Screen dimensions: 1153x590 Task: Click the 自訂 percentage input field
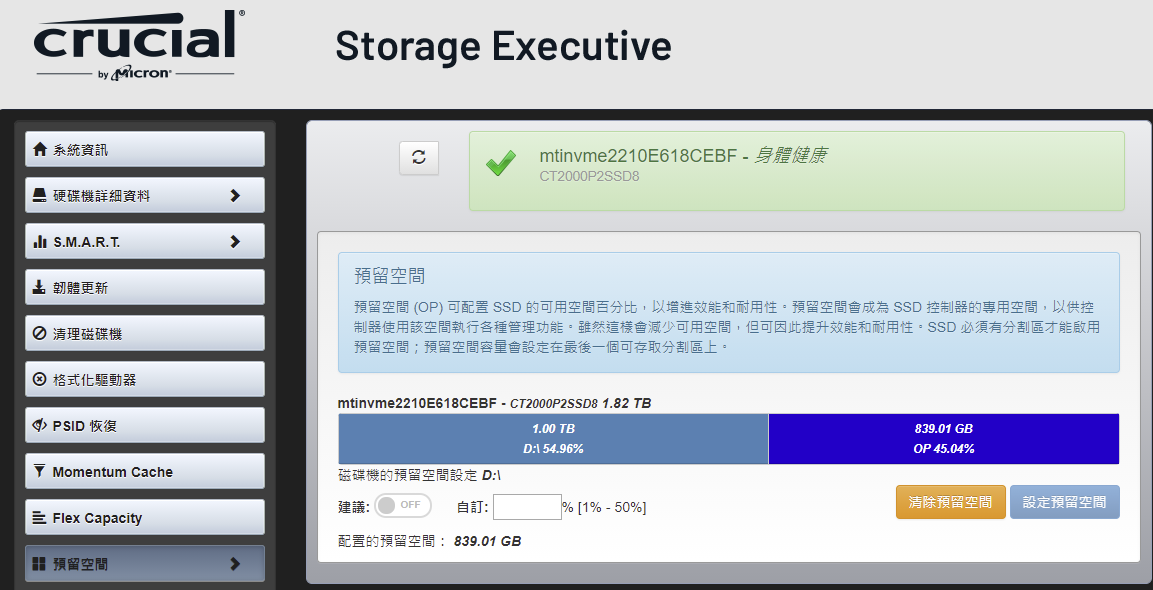[527, 507]
